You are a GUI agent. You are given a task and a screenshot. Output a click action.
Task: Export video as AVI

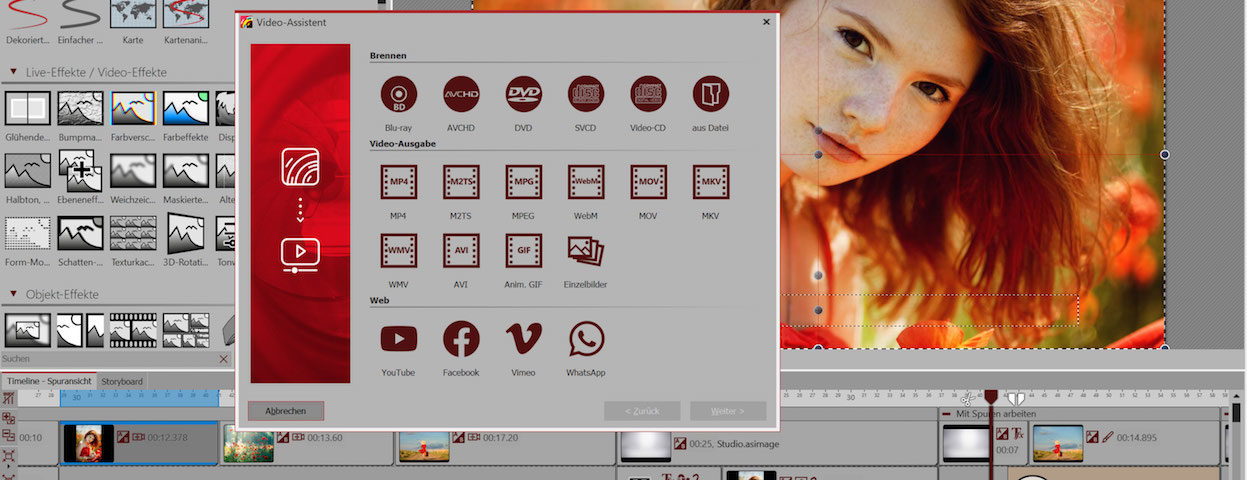pyautogui.click(x=461, y=250)
